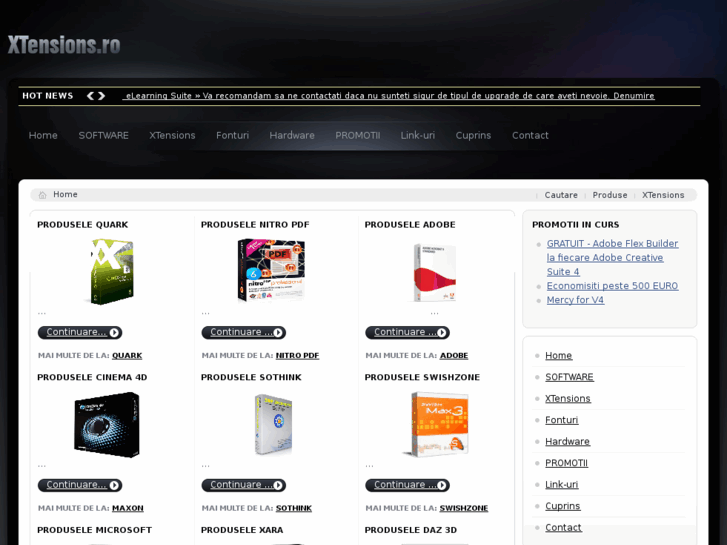Open the Adobe Acrobat product box image

tap(434, 272)
